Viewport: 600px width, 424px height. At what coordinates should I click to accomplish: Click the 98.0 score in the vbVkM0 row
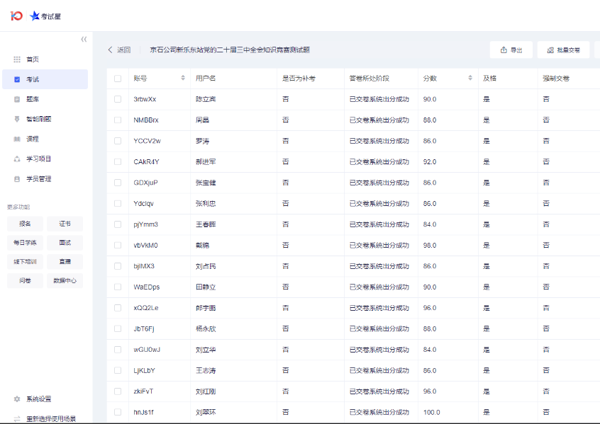pos(430,245)
